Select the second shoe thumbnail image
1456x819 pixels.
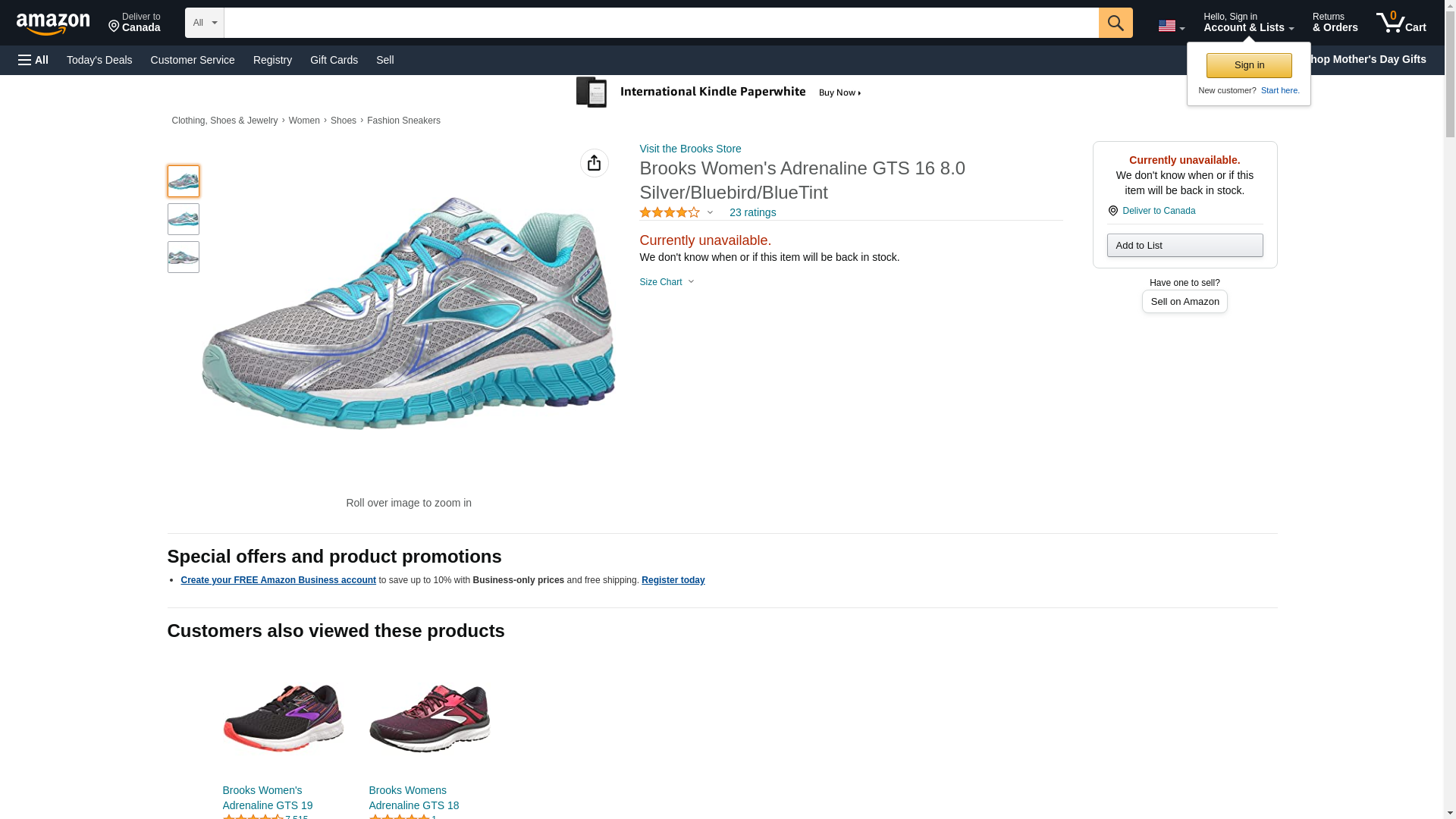coord(183,219)
